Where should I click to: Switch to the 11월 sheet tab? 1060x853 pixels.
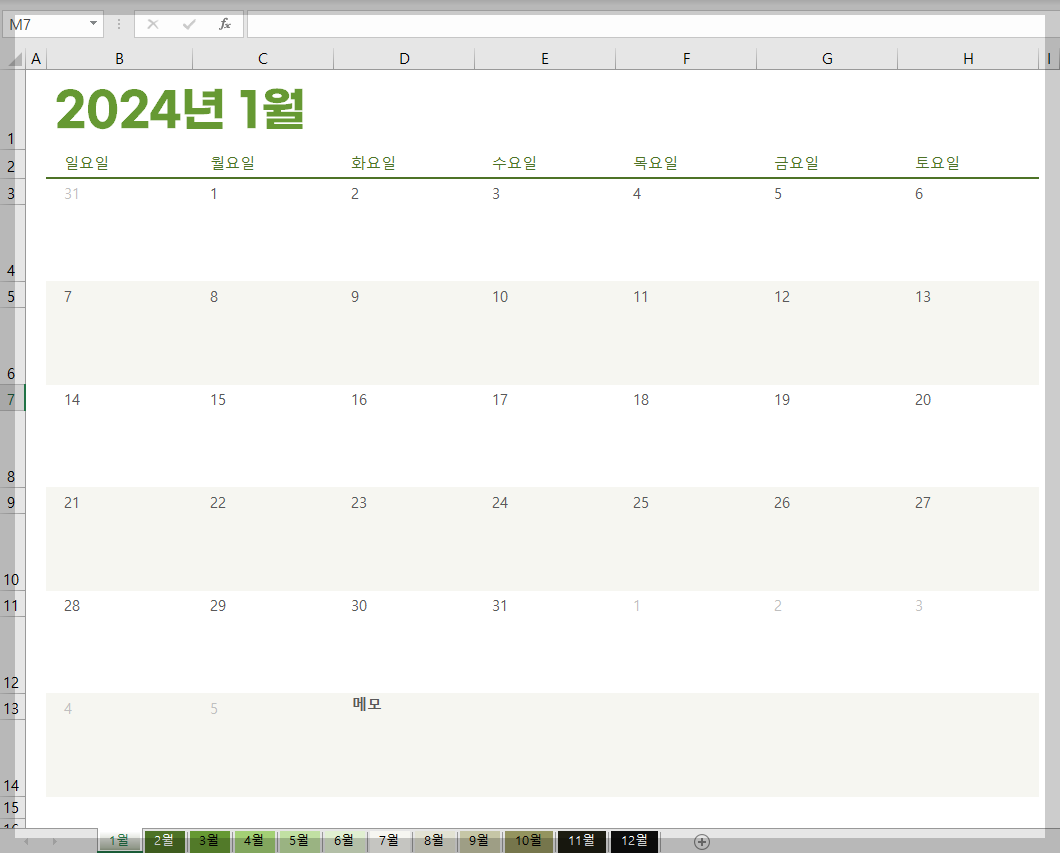[581, 840]
